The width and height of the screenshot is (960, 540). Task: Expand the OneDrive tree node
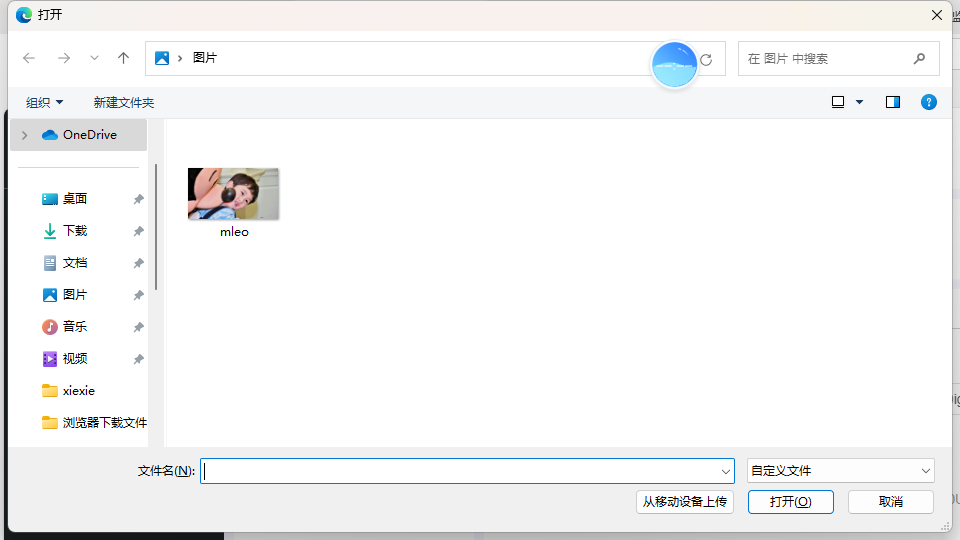(24, 135)
